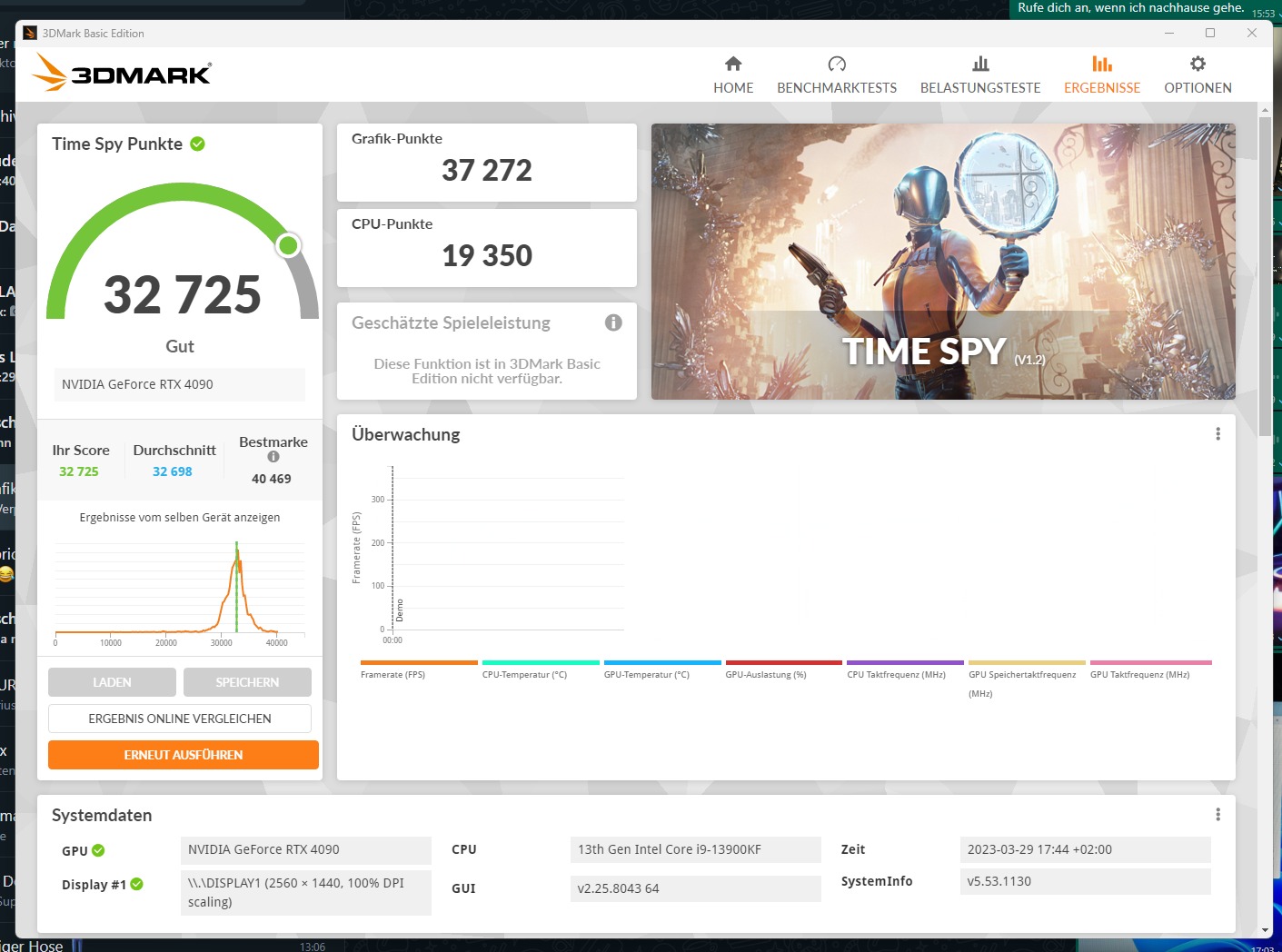The height and width of the screenshot is (952, 1282).
Task: Click green checkmark beside Time Spy Punkte
Action: coord(198,144)
